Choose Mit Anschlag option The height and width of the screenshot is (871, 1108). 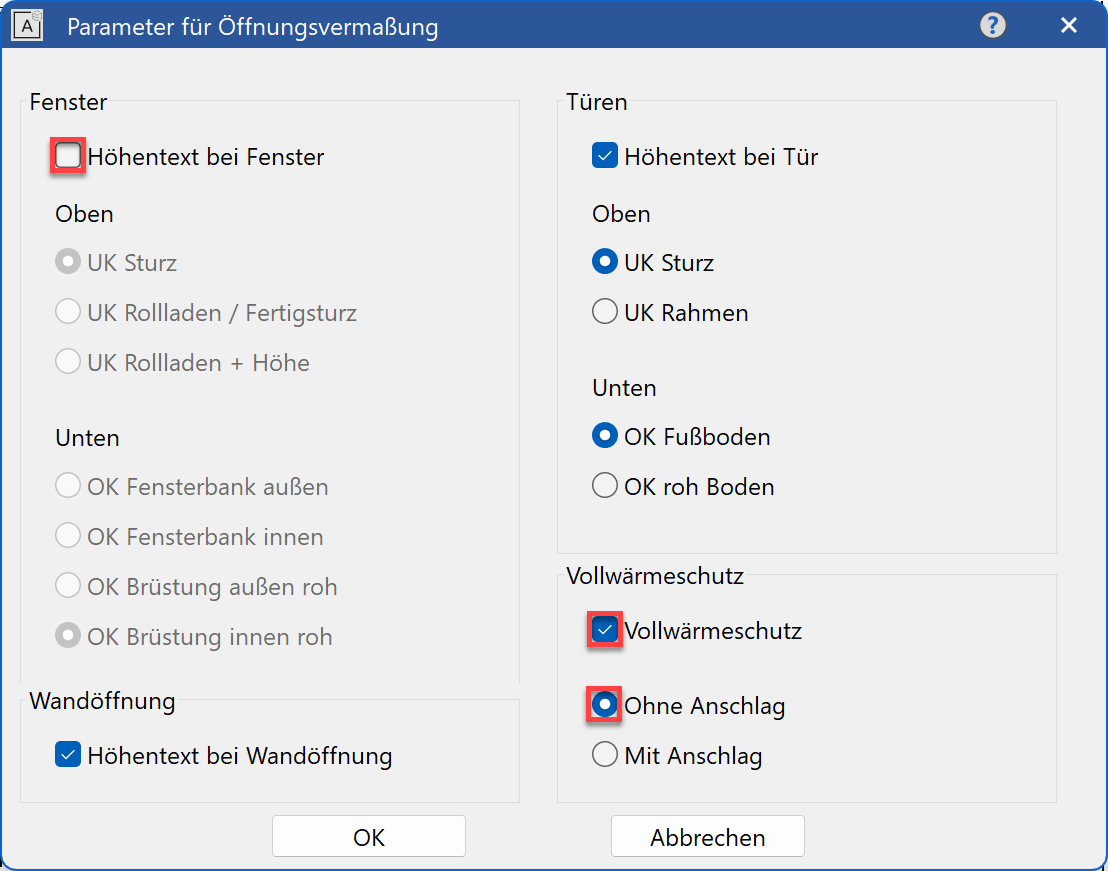click(x=605, y=756)
